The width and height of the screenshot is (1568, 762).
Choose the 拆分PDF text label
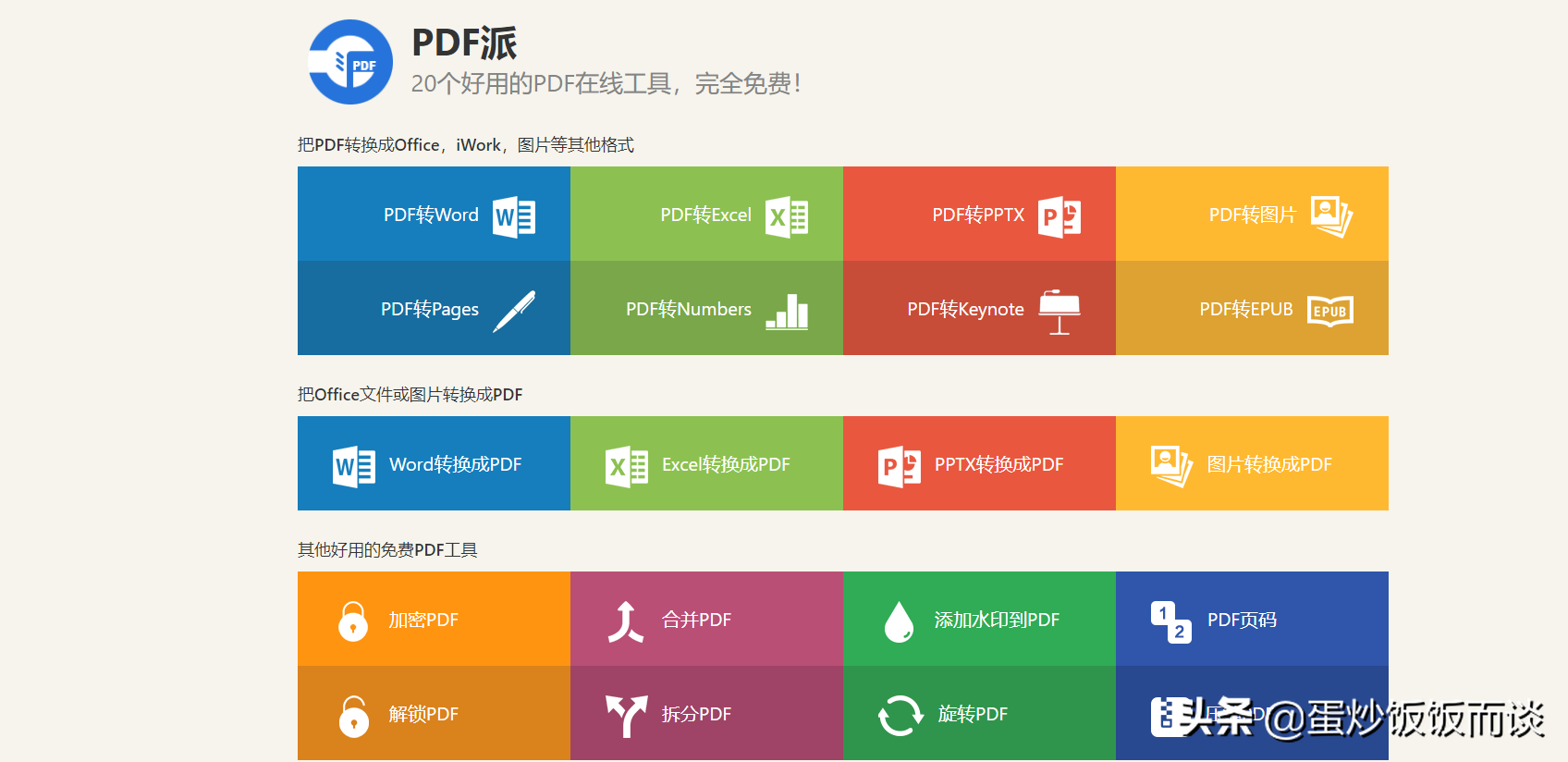pyautogui.click(x=696, y=714)
